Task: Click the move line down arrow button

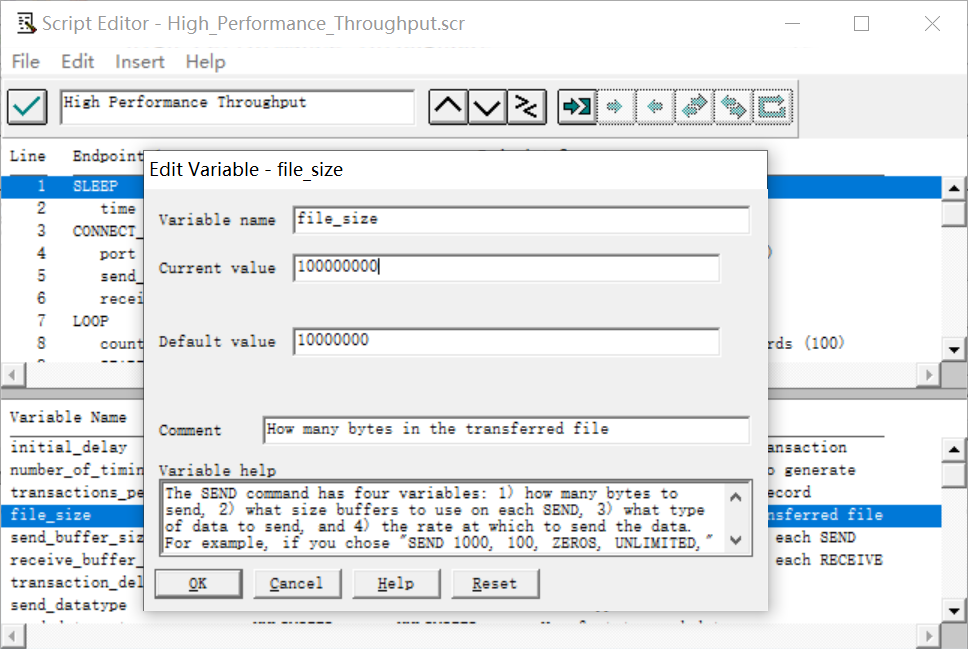Action: coord(487,107)
